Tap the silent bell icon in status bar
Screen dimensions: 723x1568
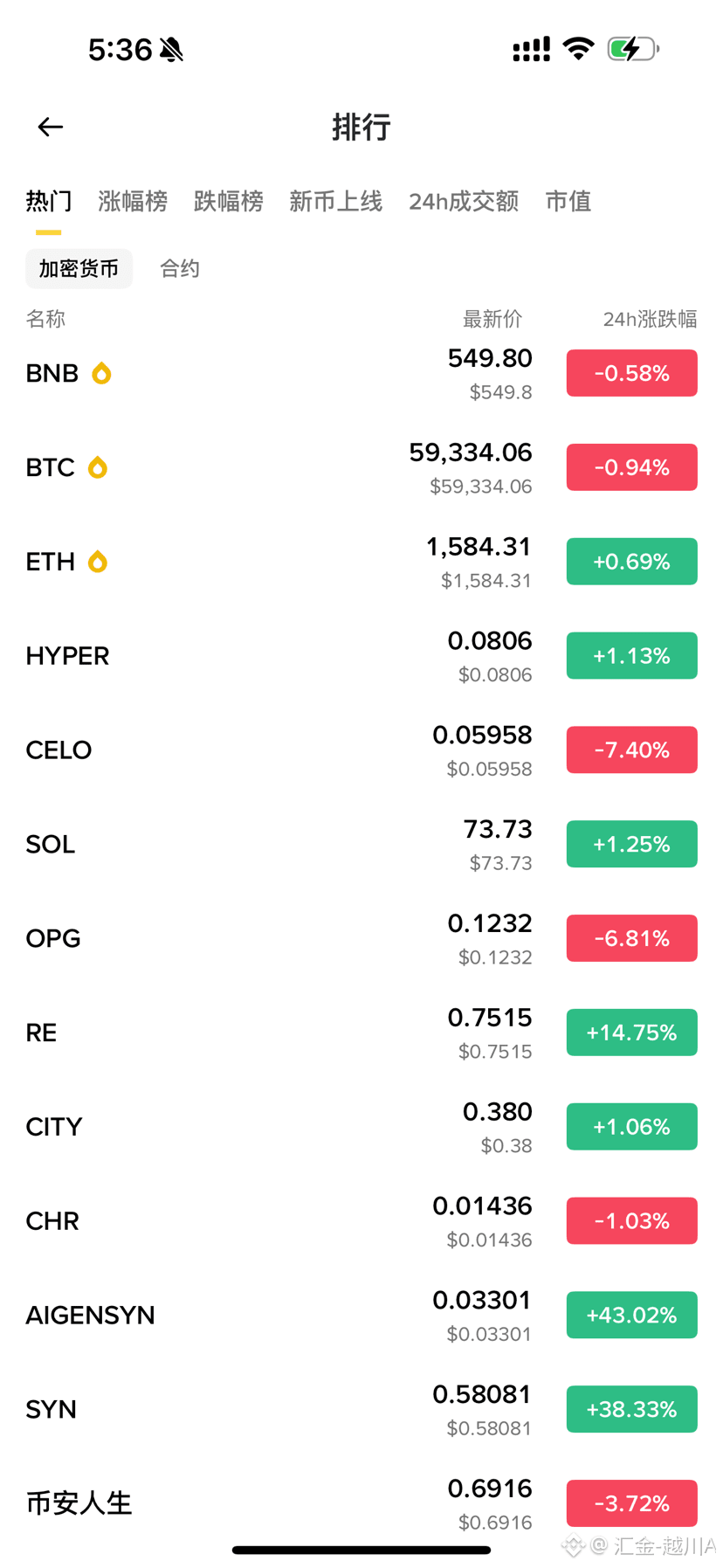coord(172,50)
